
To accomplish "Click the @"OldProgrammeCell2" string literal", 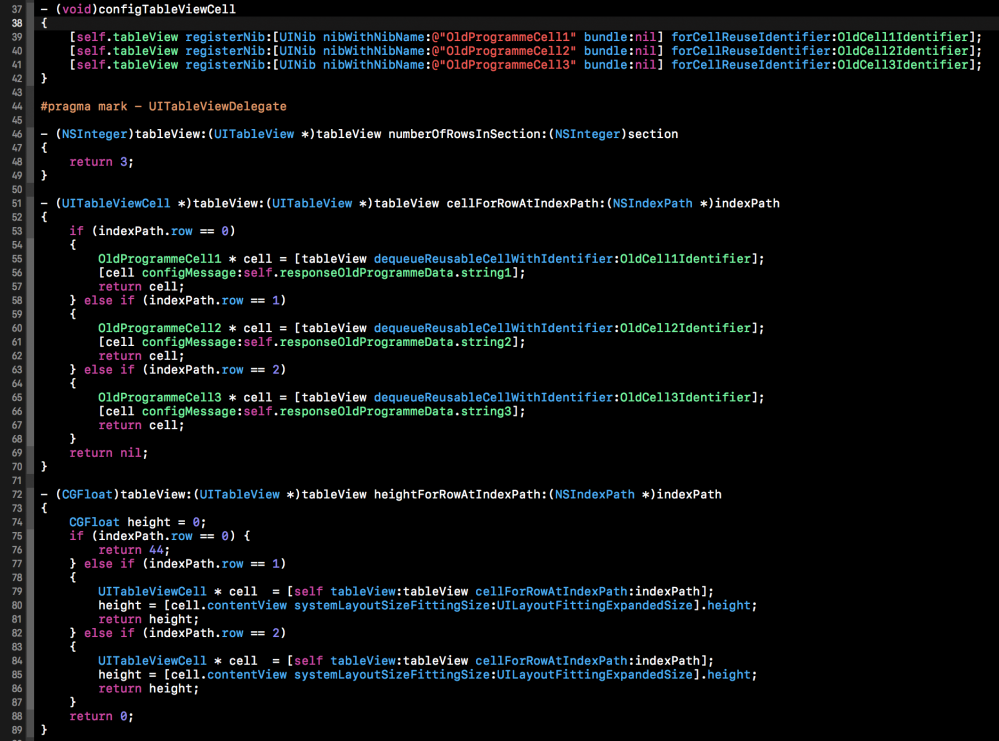I will pyautogui.click(x=503, y=51).
